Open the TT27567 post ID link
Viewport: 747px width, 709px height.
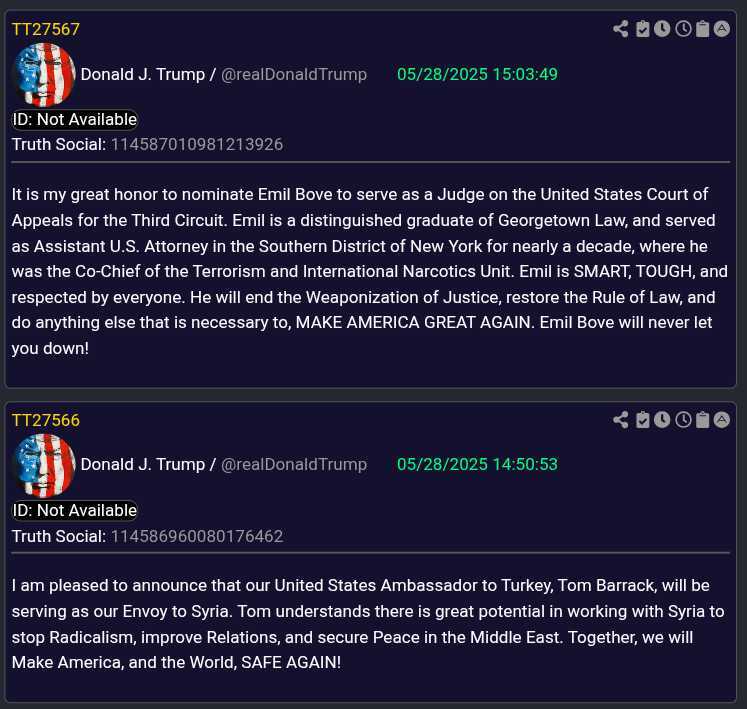[x=46, y=29]
